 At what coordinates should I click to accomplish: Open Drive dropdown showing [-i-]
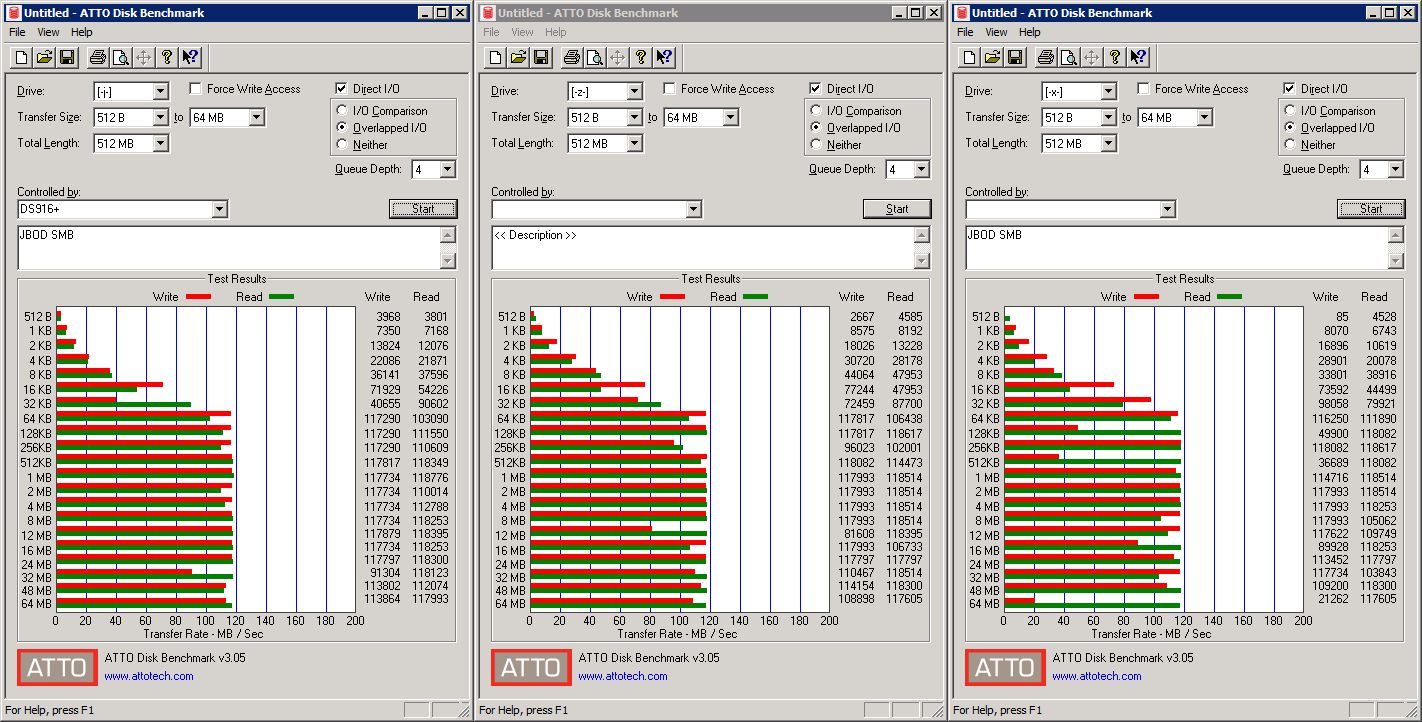(x=131, y=91)
